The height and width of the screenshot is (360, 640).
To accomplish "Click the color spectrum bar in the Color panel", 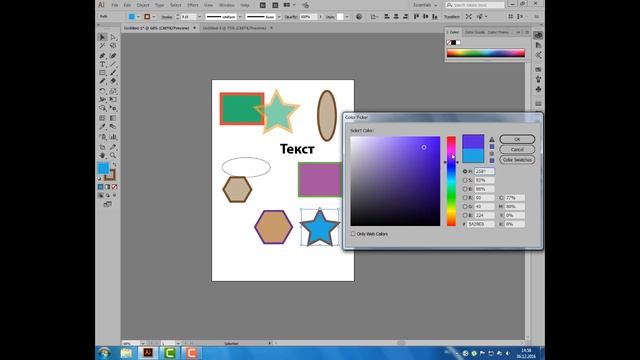I will 486,53.
